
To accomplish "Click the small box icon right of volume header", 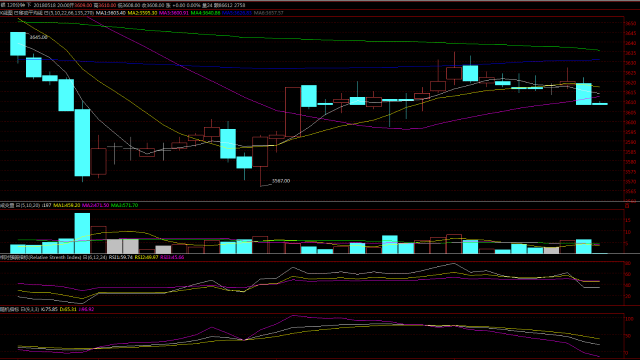I will pos(627,205).
